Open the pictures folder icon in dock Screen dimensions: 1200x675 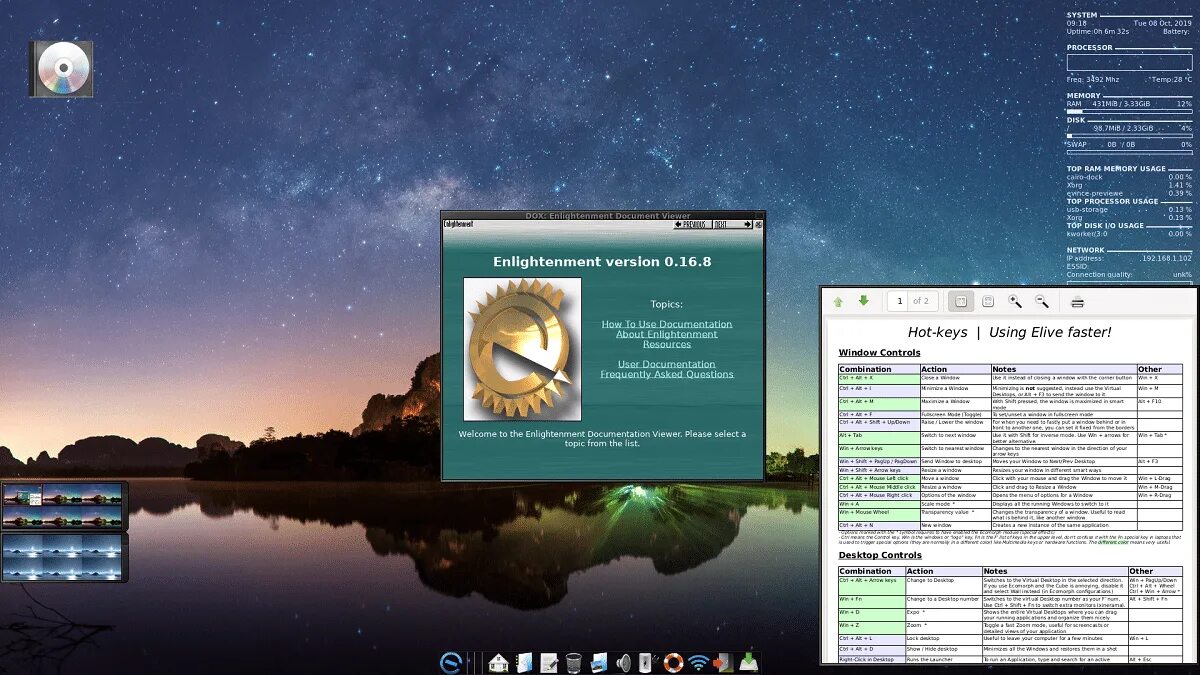599,662
